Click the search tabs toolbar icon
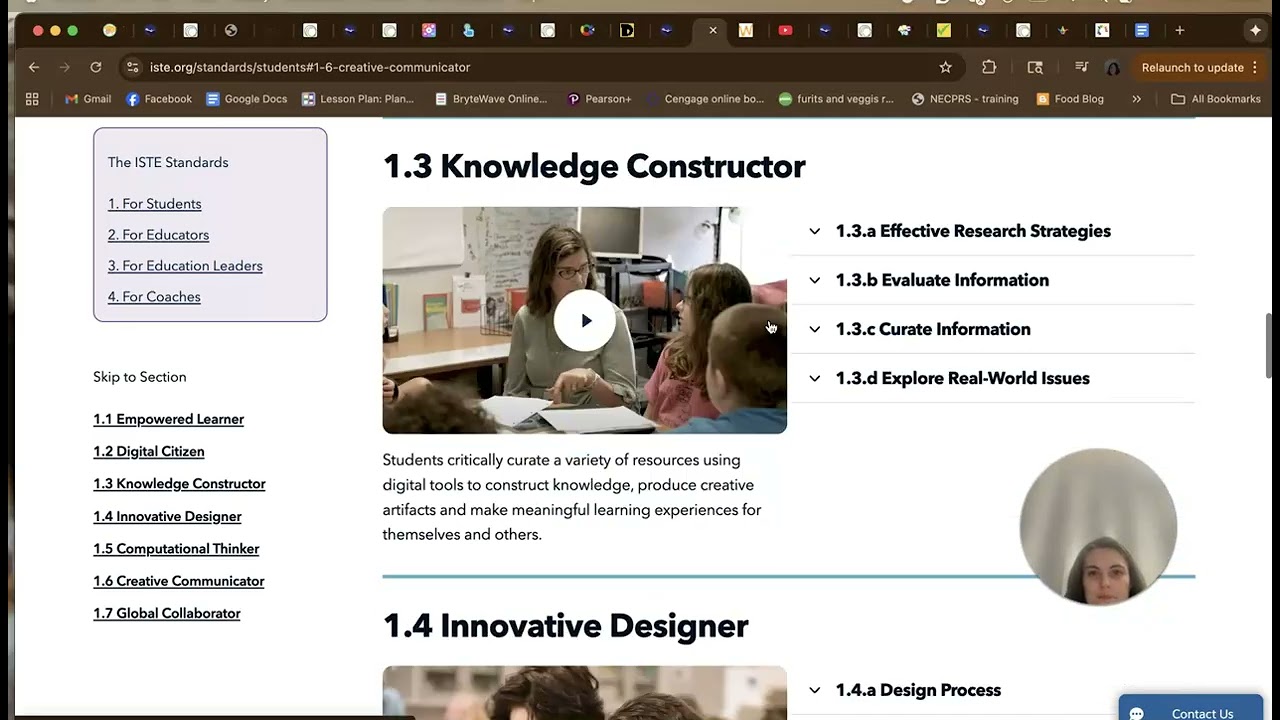Viewport: 1280px width, 720px height. (x=1035, y=67)
